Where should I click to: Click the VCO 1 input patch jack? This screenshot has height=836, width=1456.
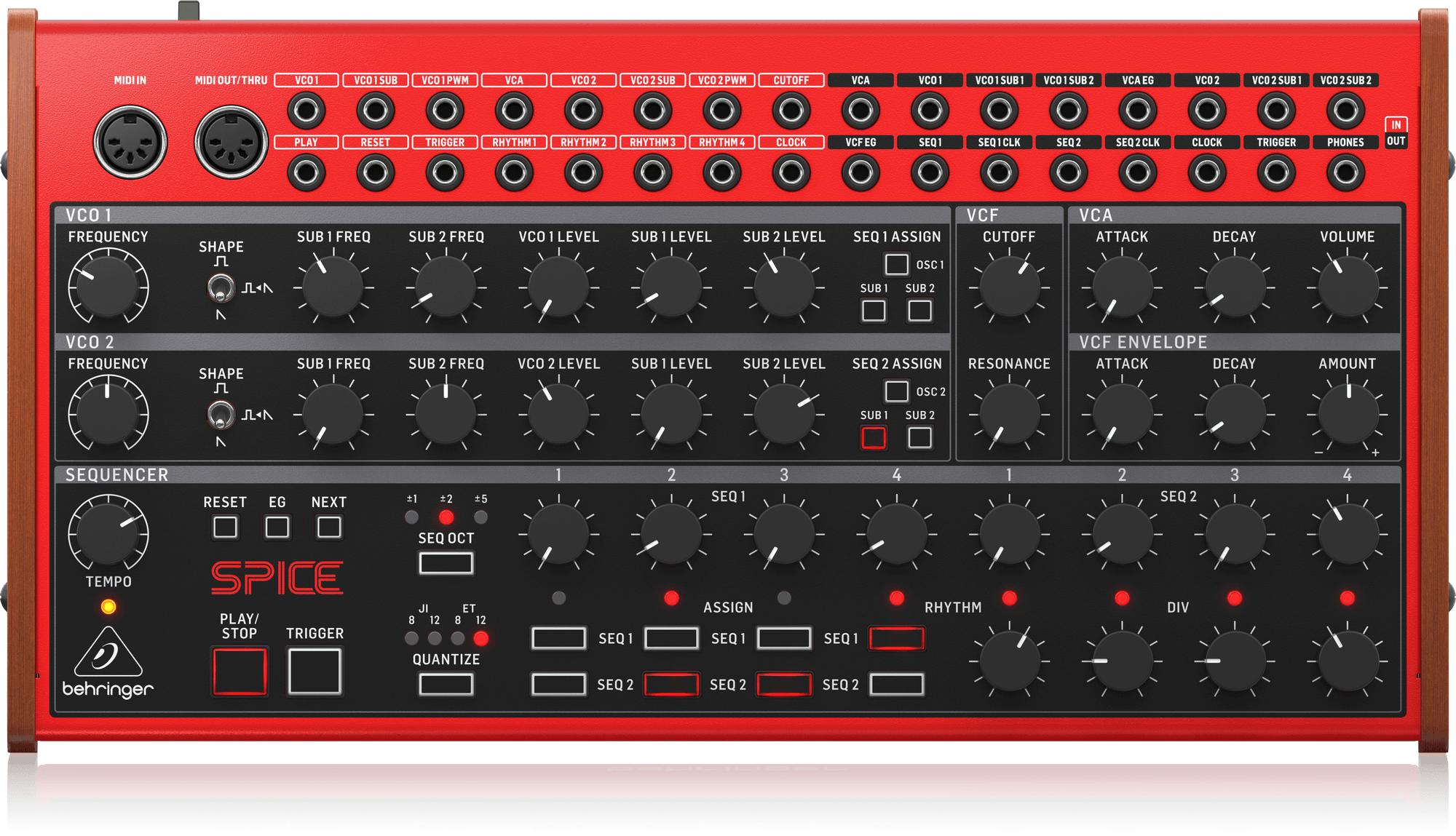pyautogui.click(x=306, y=111)
